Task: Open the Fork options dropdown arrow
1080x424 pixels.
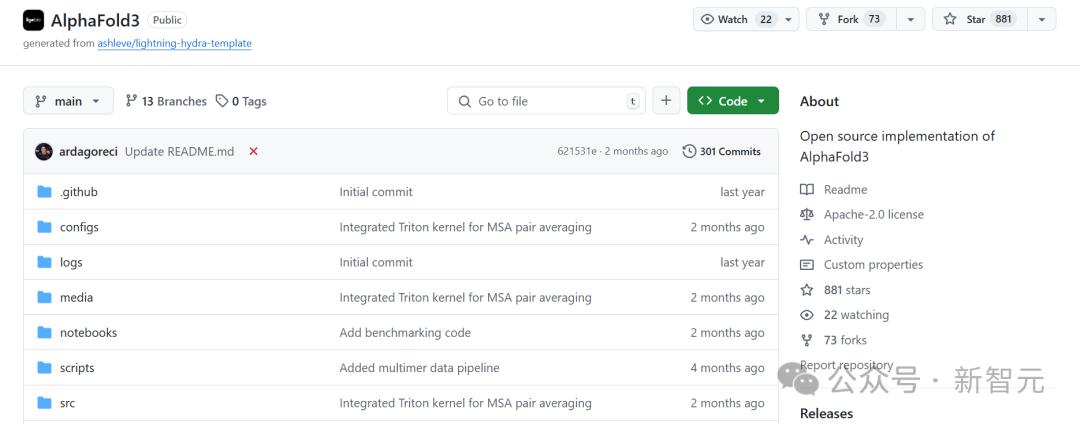Action: (x=910, y=19)
